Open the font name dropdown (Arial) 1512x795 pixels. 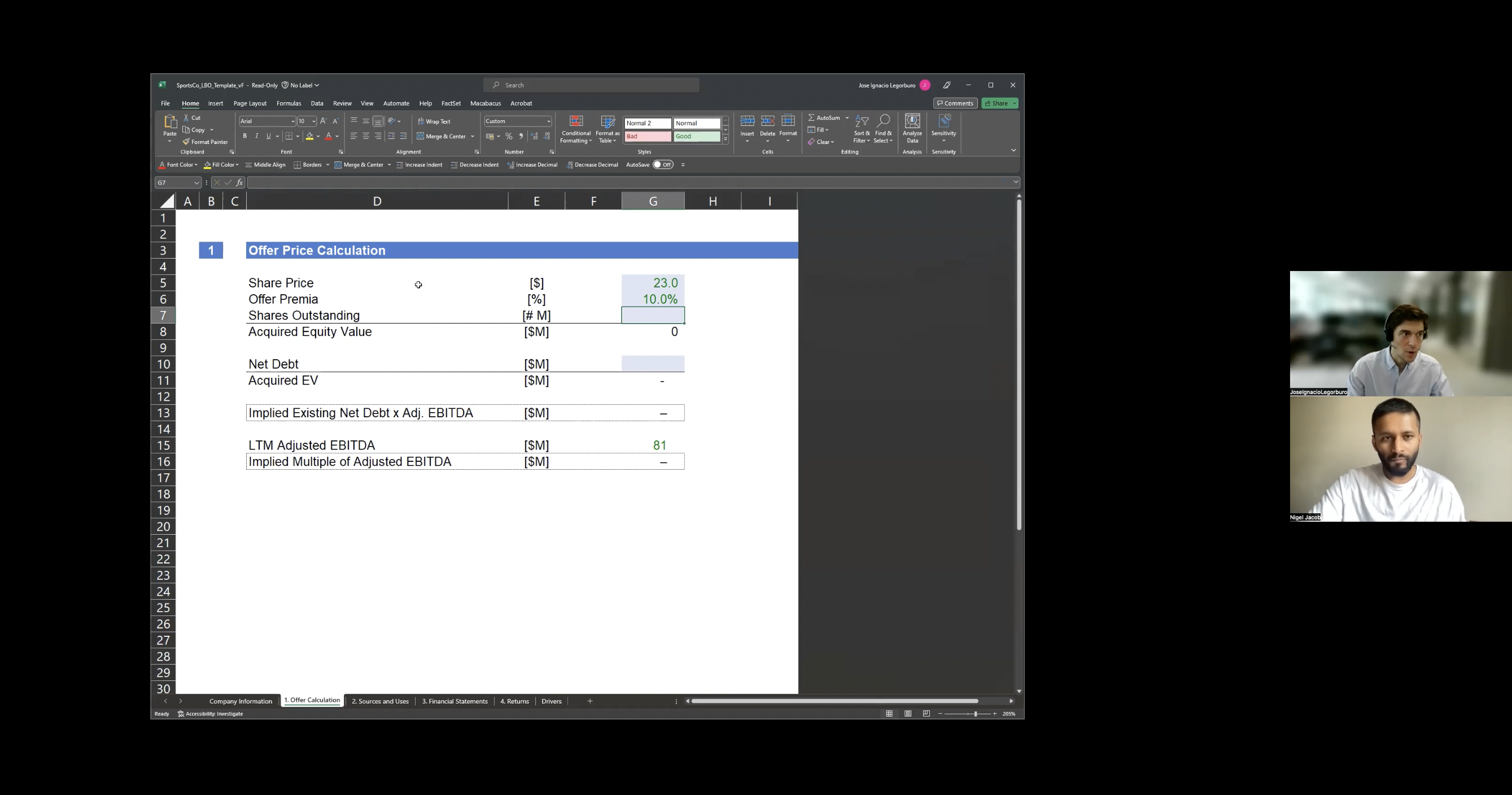point(292,121)
